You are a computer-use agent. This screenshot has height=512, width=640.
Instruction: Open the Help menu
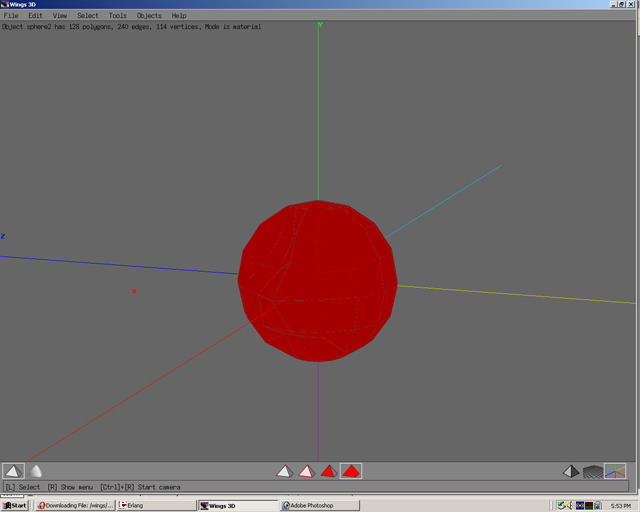[x=179, y=16]
